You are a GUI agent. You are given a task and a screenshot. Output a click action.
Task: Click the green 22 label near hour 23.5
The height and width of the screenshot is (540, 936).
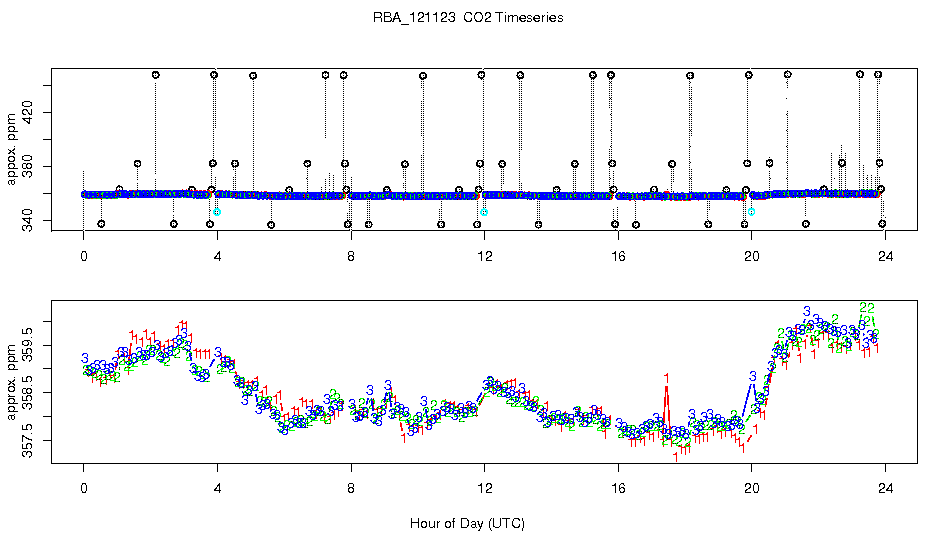click(x=867, y=308)
